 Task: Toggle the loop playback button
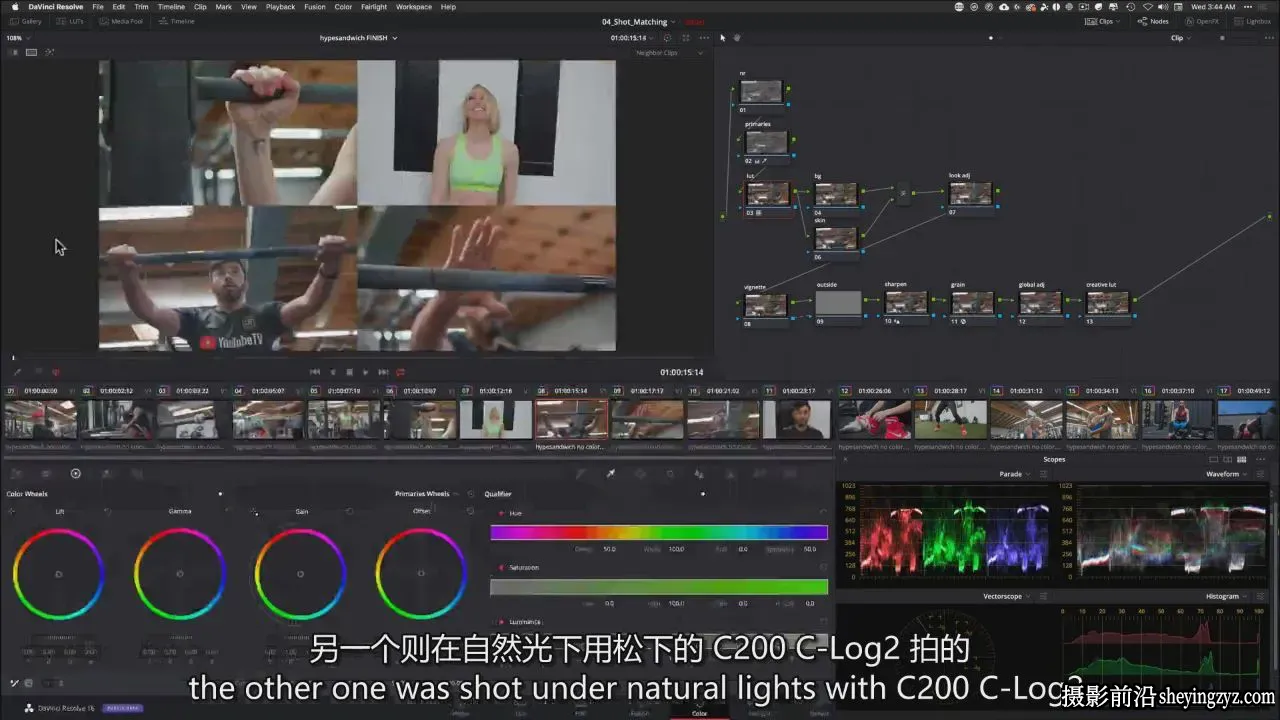400,372
